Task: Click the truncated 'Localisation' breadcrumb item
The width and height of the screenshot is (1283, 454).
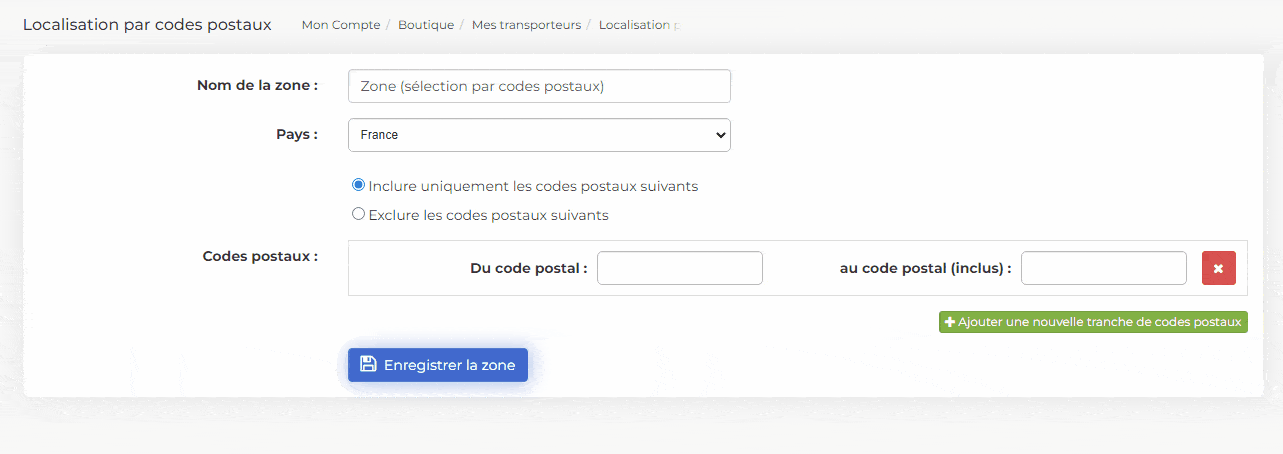Action: 636,25
